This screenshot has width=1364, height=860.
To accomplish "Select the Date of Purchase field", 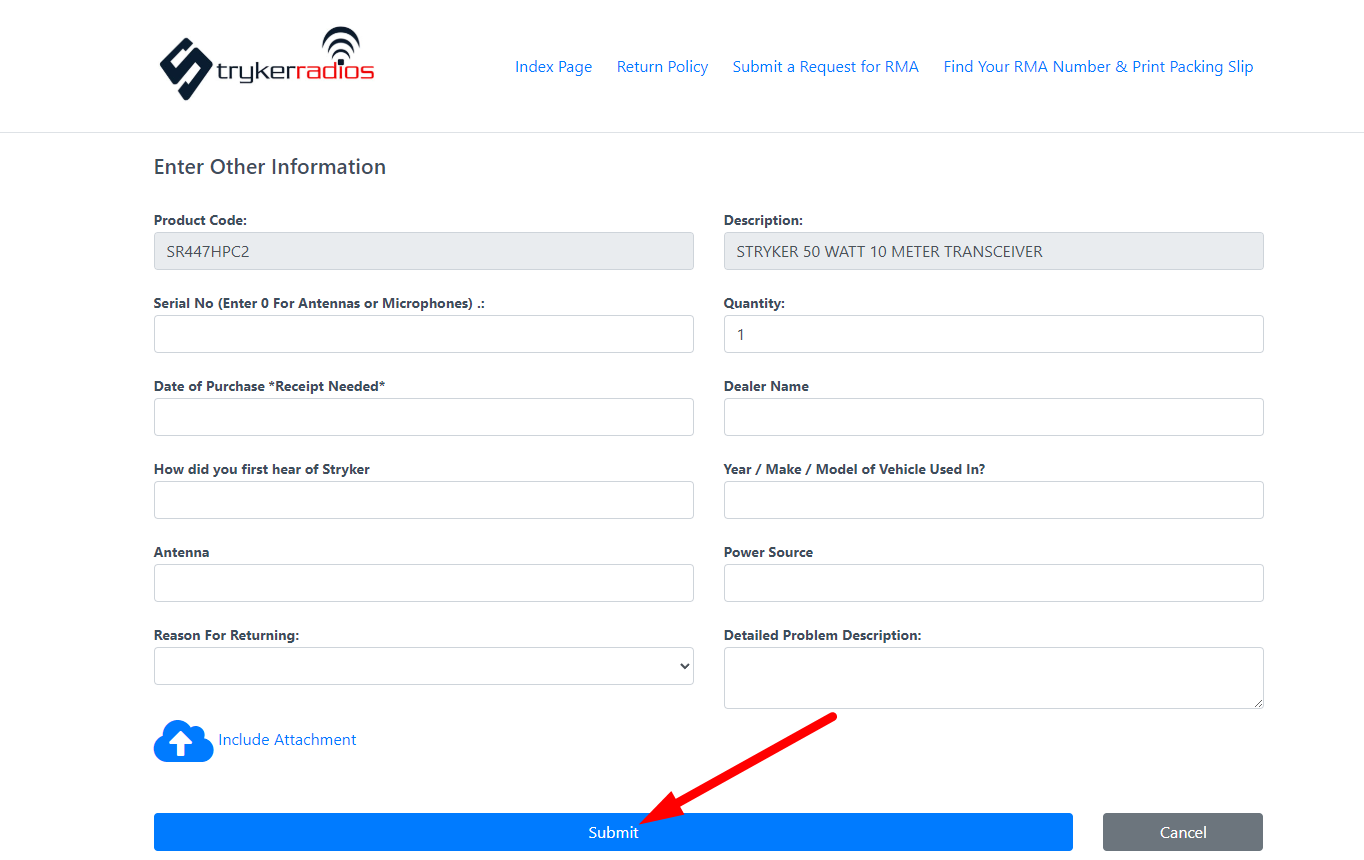I will (423, 417).
